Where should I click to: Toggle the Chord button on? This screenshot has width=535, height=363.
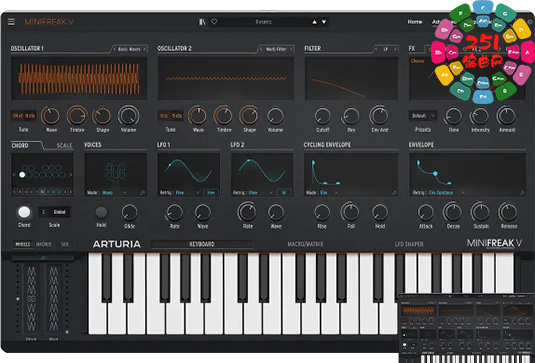[x=24, y=212]
